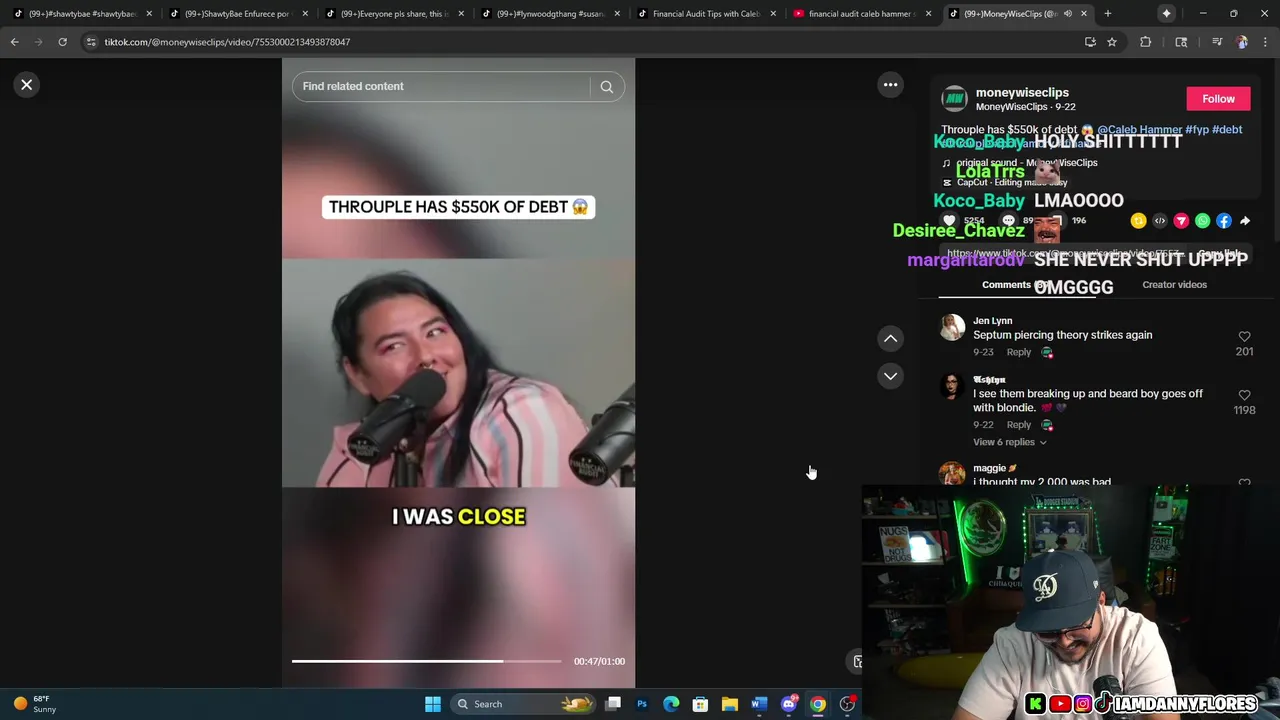The image size is (1280, 720).
Task: Reply to Jen Lynn's comment
Action: coord(1018,352)
